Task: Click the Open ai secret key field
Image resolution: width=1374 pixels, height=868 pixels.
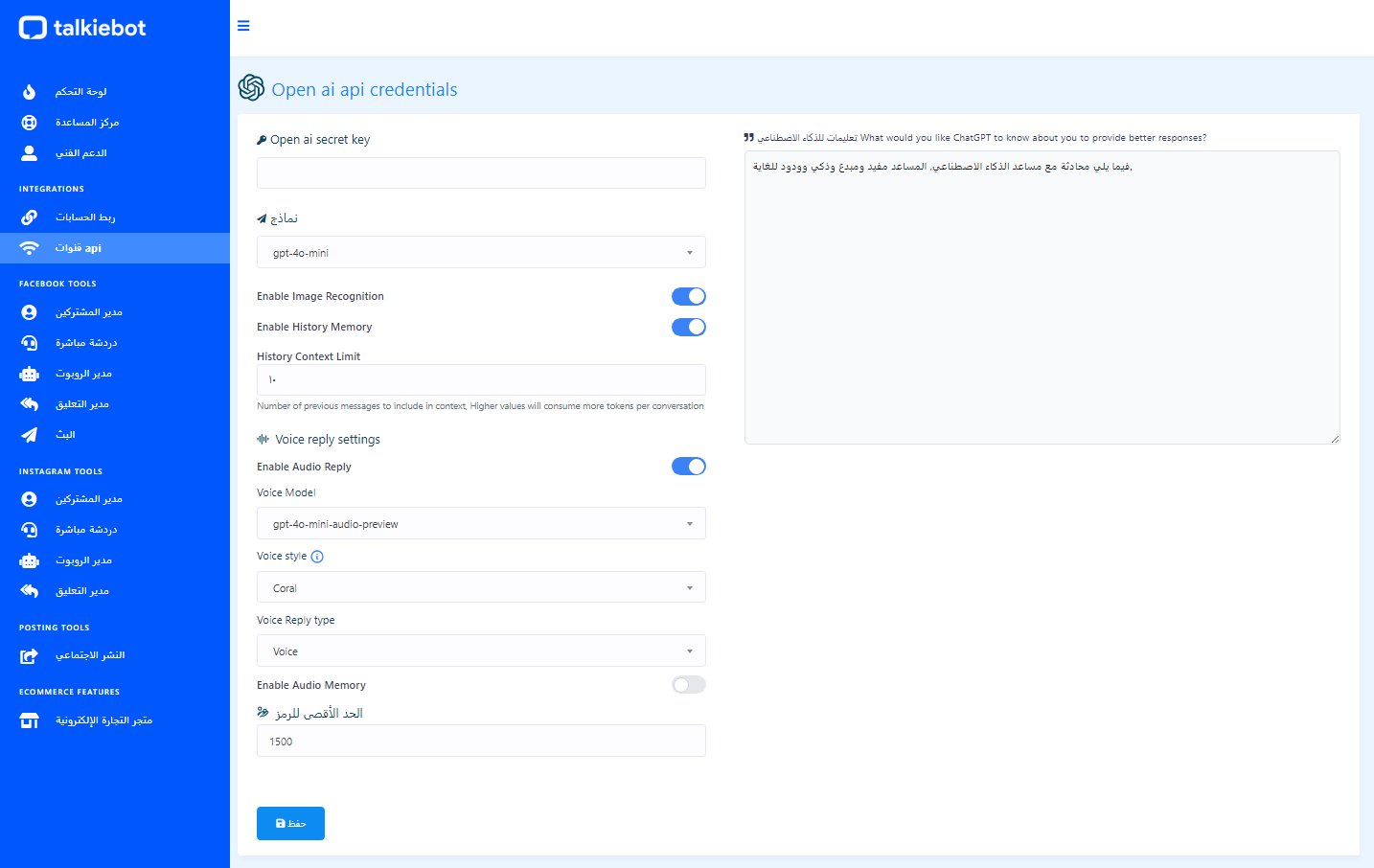Action: pos(481,173)
